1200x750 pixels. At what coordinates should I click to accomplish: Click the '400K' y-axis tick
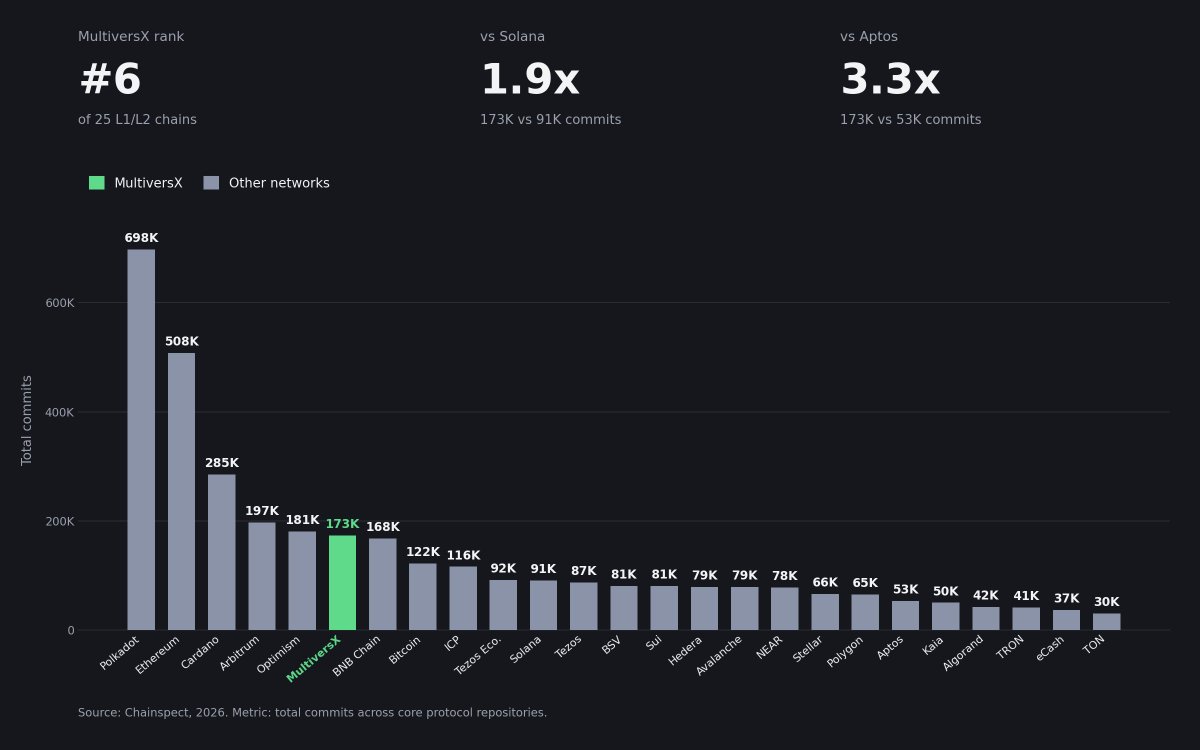(x=60, y=412)
